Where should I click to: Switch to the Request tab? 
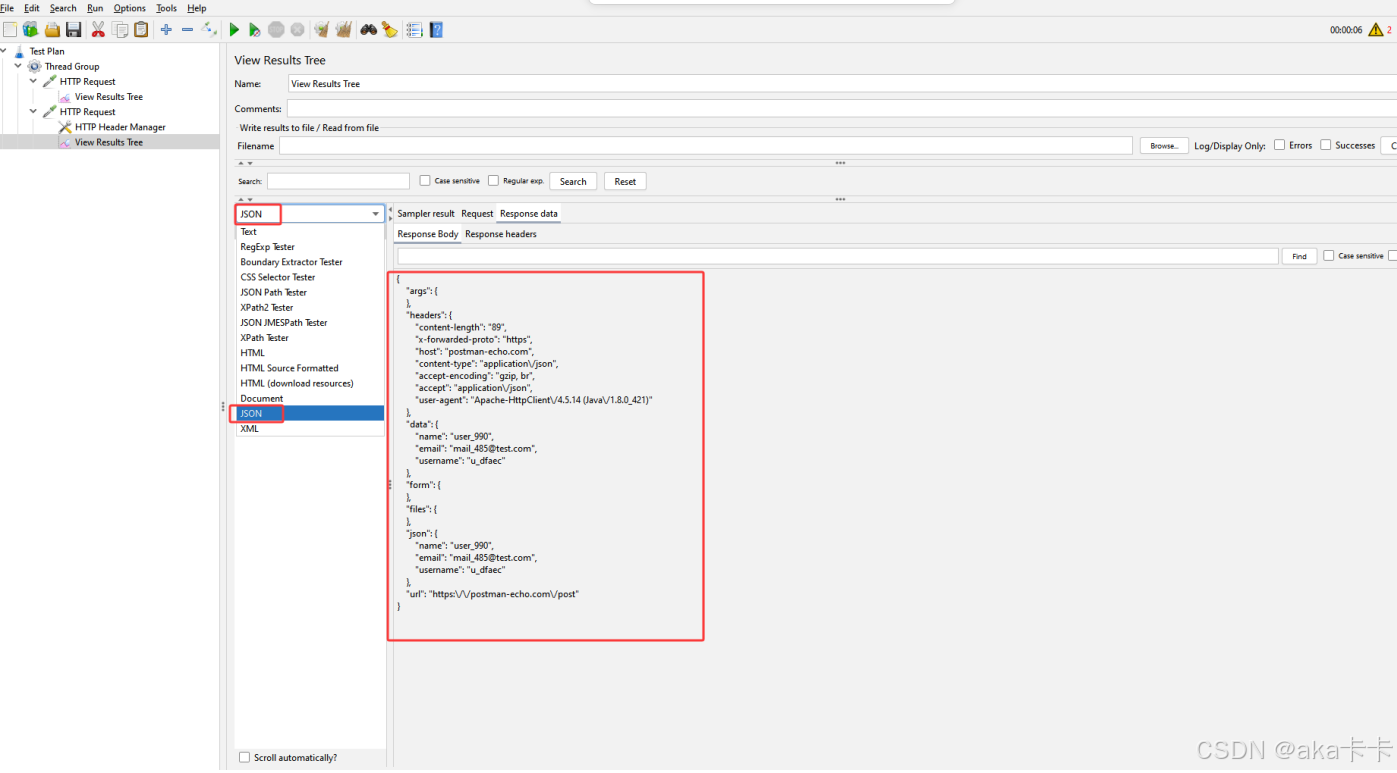[x=477, y=214]
